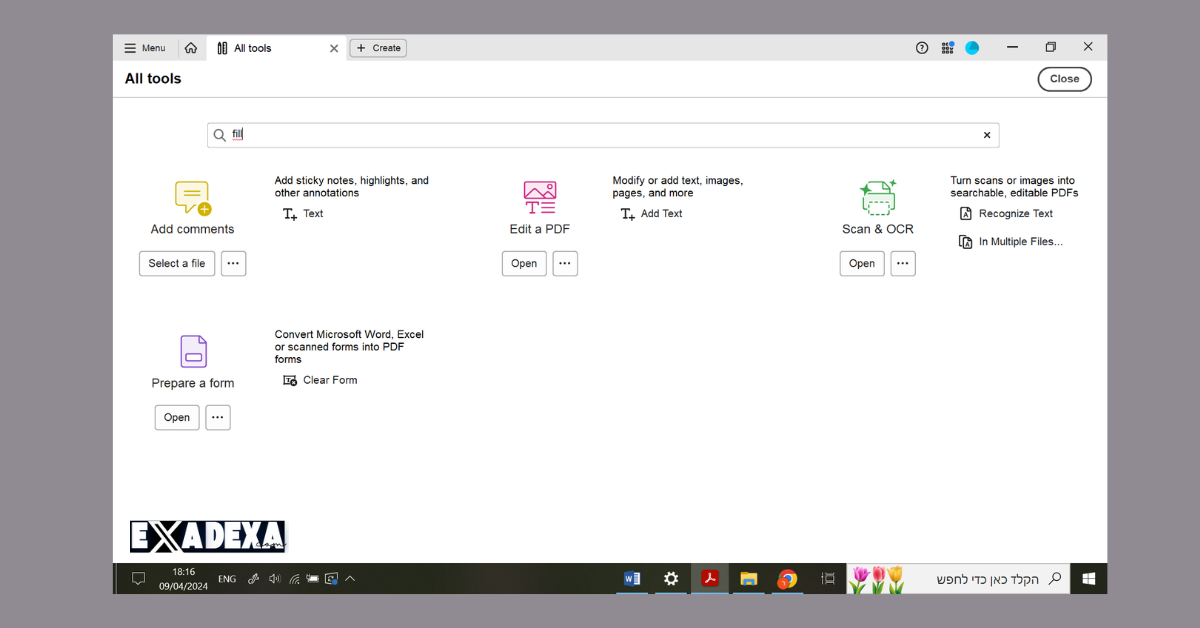Expand hidden system tray icons
The image size is (1200, 628).
pos(350,578)
